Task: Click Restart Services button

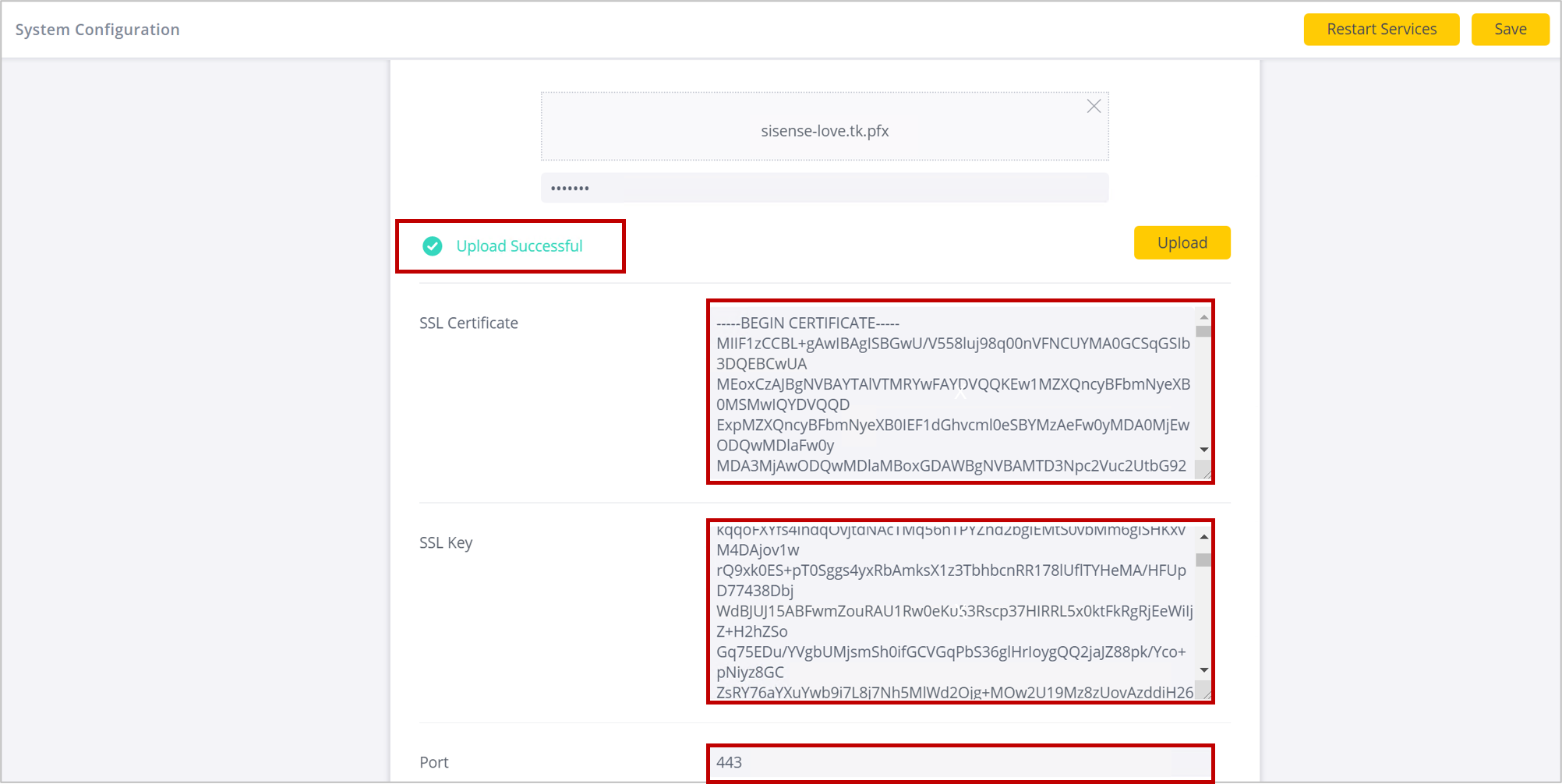Action: click(x=1381, y=29)
